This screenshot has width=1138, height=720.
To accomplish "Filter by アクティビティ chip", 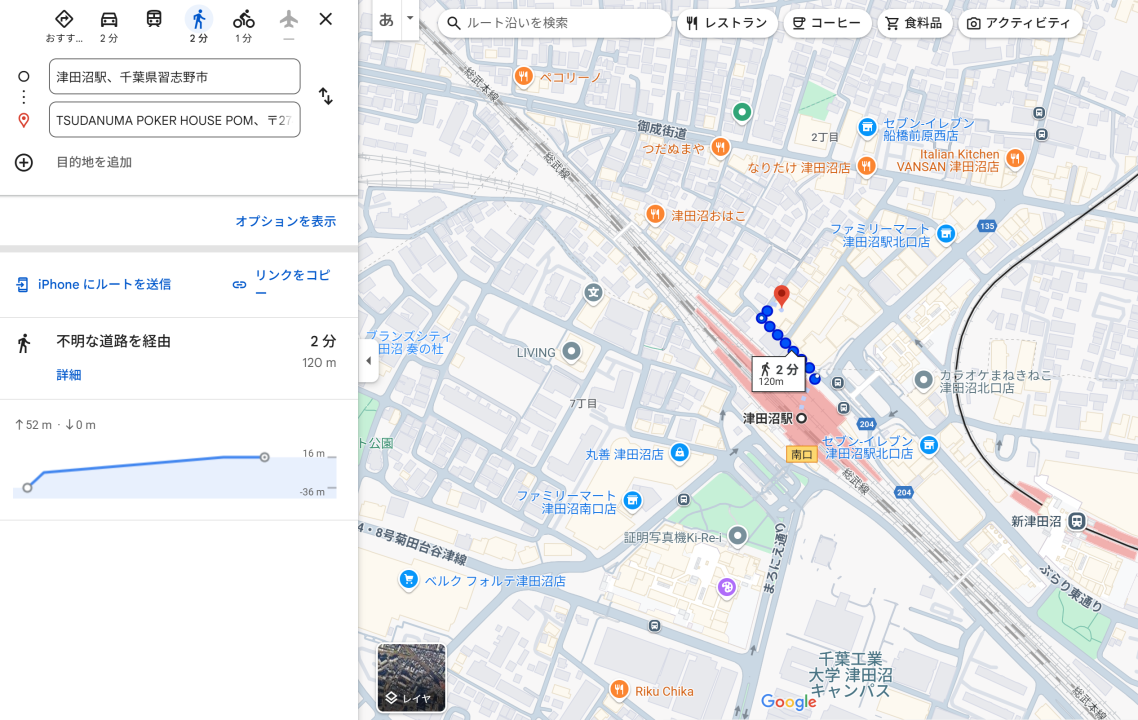I will 1020,23.
